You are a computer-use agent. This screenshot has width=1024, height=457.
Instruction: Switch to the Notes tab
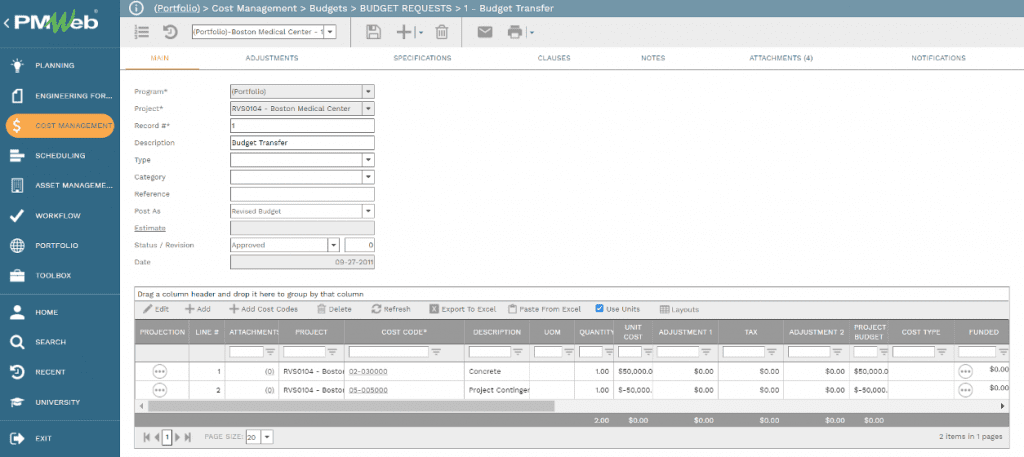(653, 58)
